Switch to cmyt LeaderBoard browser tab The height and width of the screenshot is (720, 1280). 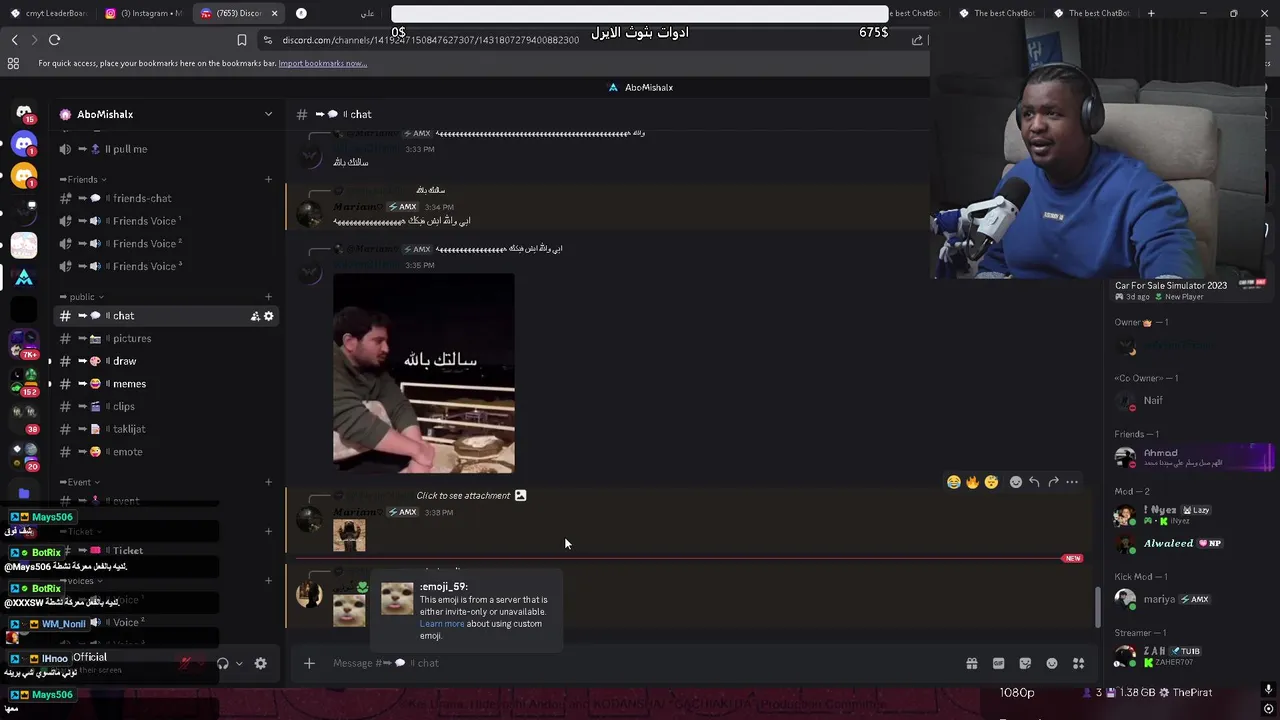pyautogui.click(x=49, y=13)
